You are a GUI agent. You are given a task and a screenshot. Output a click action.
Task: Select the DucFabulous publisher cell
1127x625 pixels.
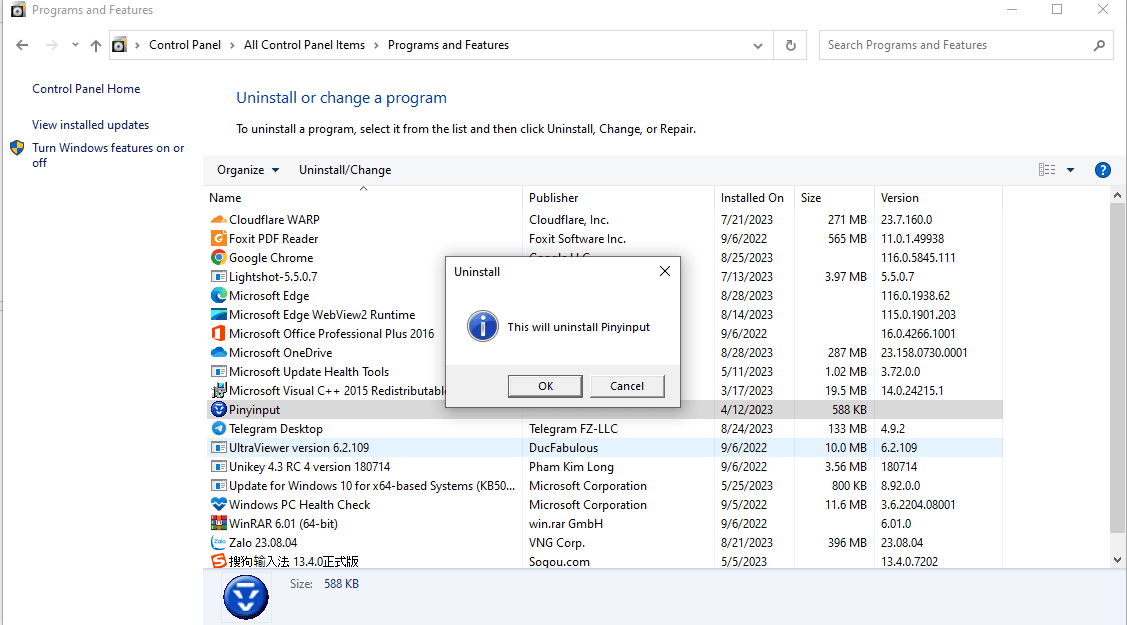coord(564,448)
